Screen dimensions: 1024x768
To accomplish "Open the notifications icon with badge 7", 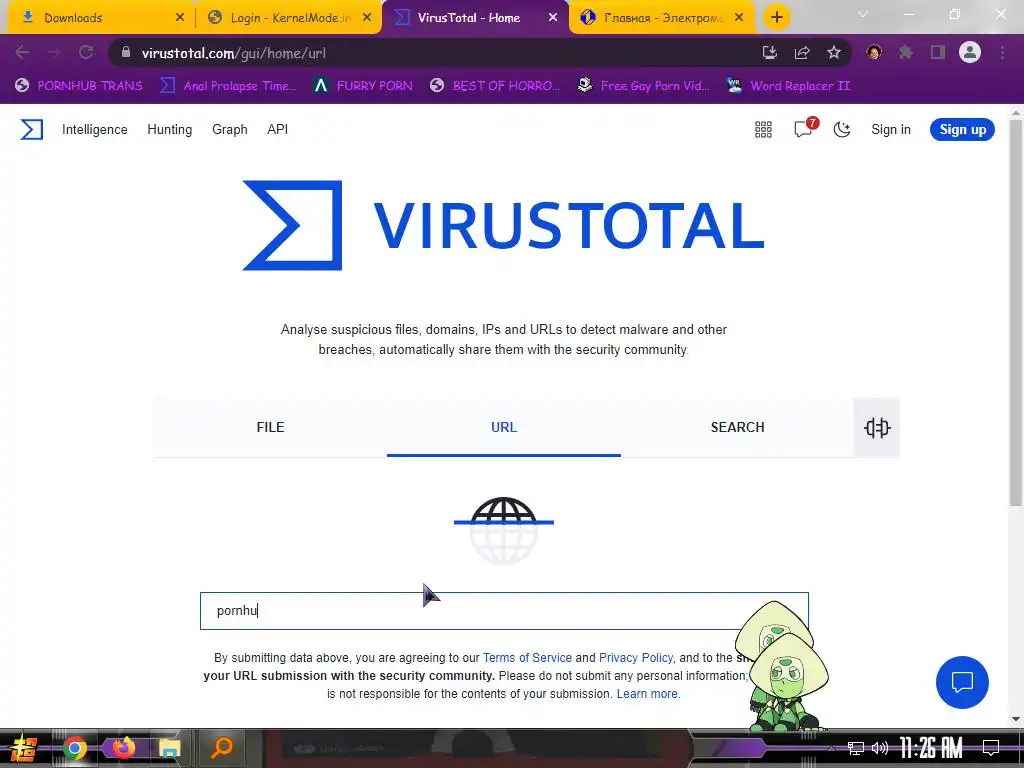I will [x=805, y=128].
